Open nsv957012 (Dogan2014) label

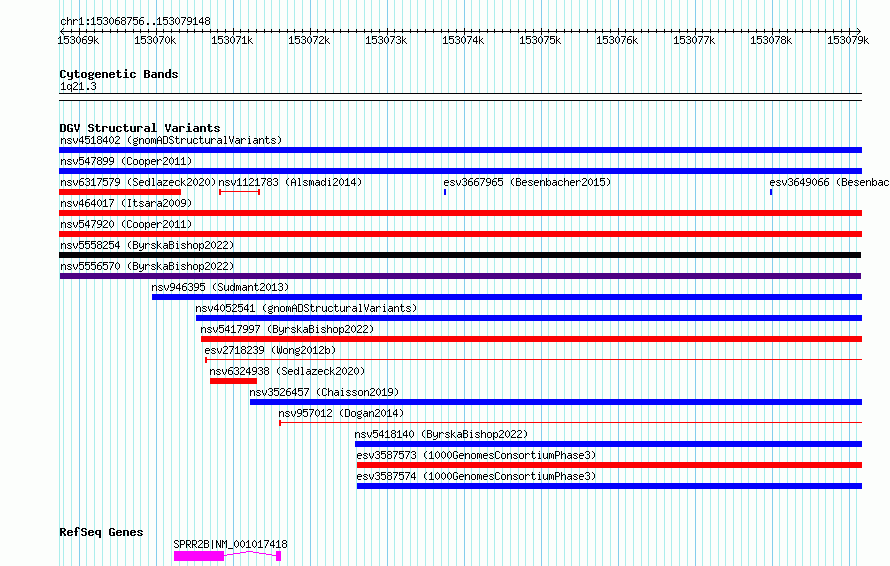(x=341, y=413)
